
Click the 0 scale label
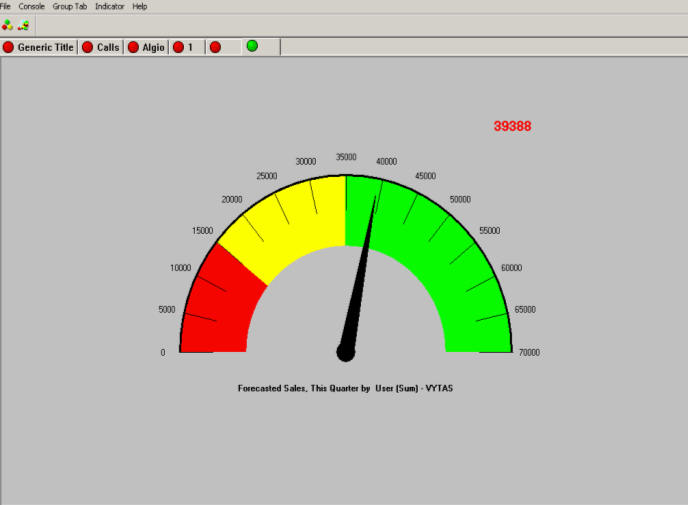click(x=163, y=352)
